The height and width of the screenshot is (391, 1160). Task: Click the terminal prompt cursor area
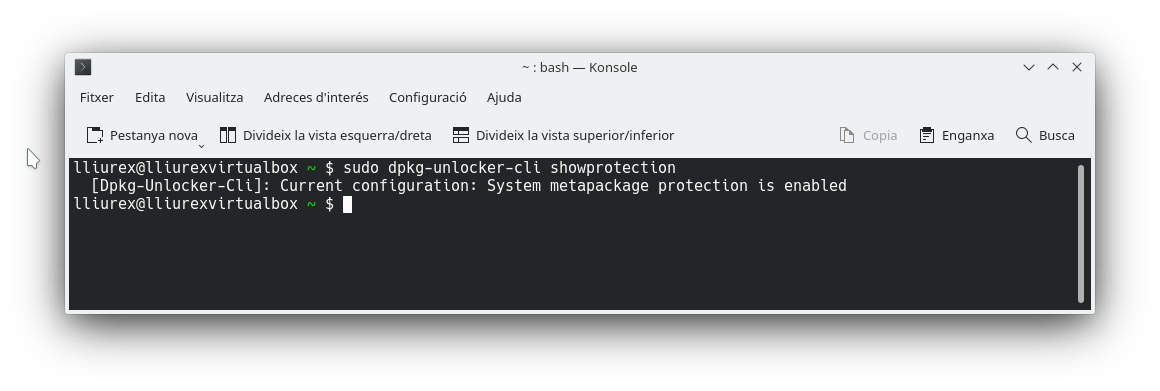(348, 204)
